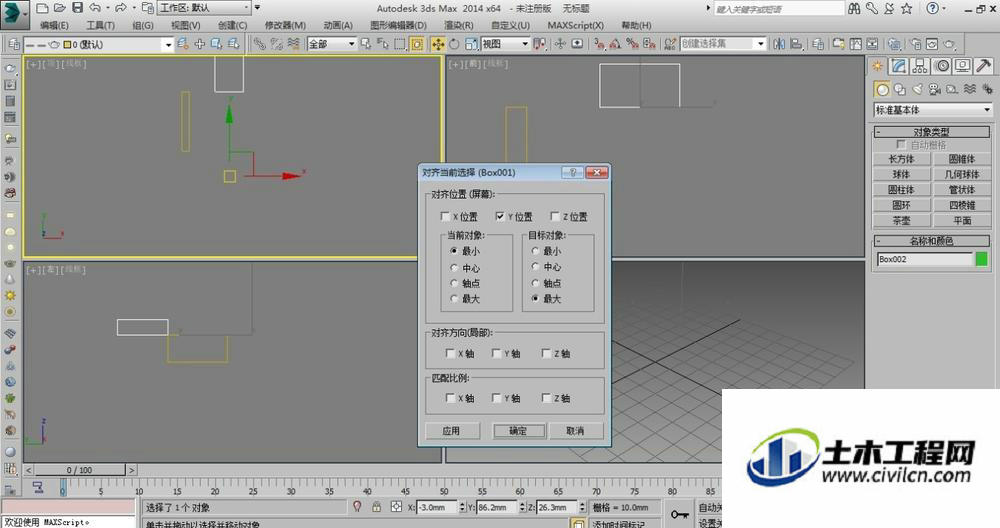Toggle the Angle Snap icon

[x=615, y=43]
